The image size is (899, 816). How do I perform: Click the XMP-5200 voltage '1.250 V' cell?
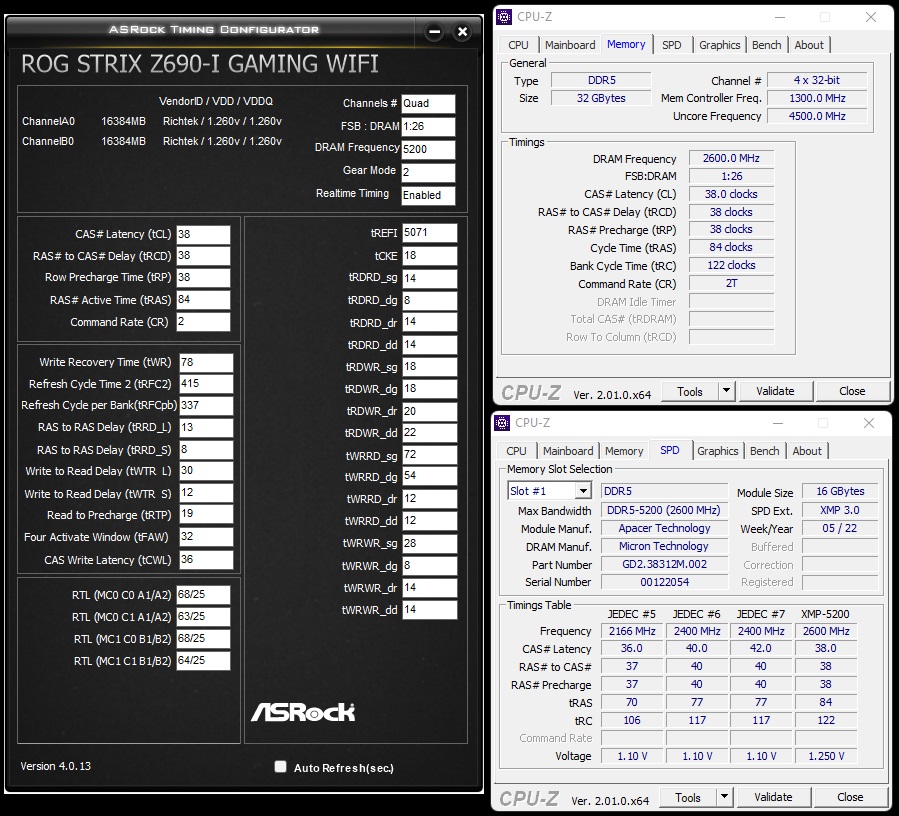click(x=826, y=756)
